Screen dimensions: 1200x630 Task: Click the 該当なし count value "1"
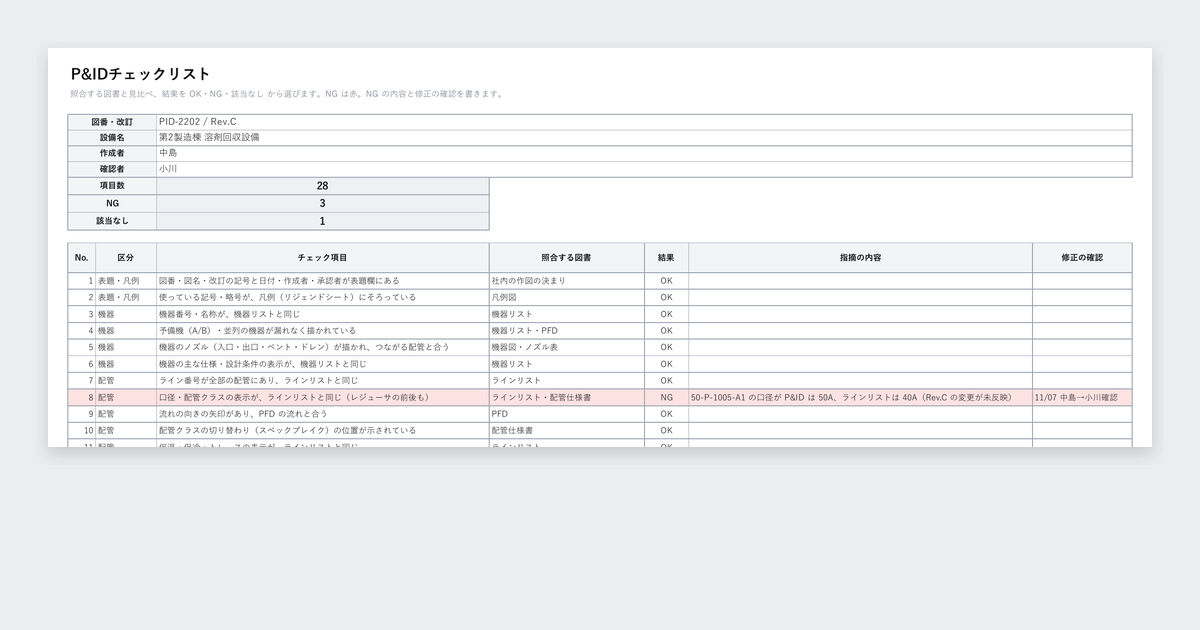(x=323, y=222)
